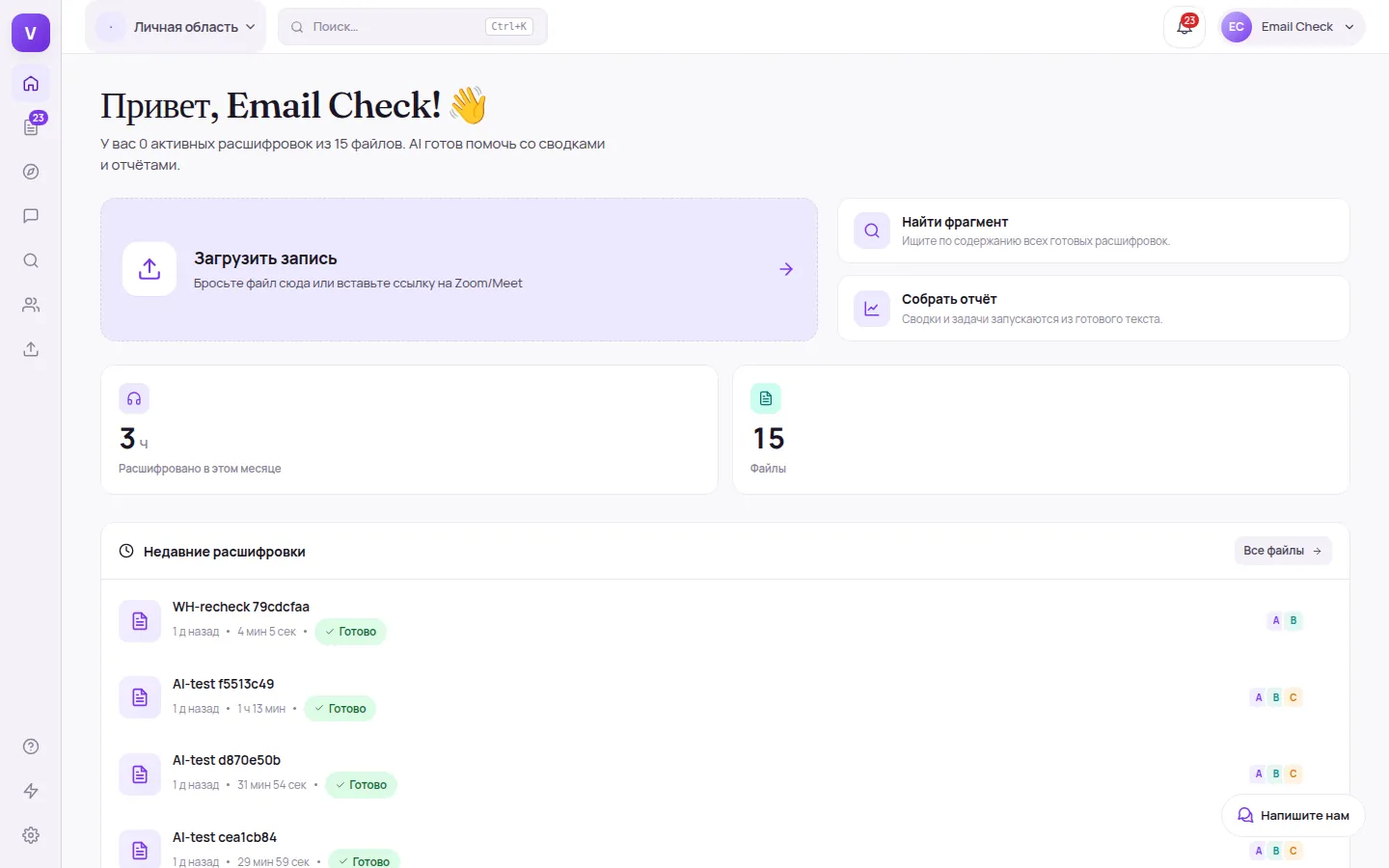This screenshot has height=868, width=1389.
Task: Open the Собрать отчёт card
Action: (1094, 309)
